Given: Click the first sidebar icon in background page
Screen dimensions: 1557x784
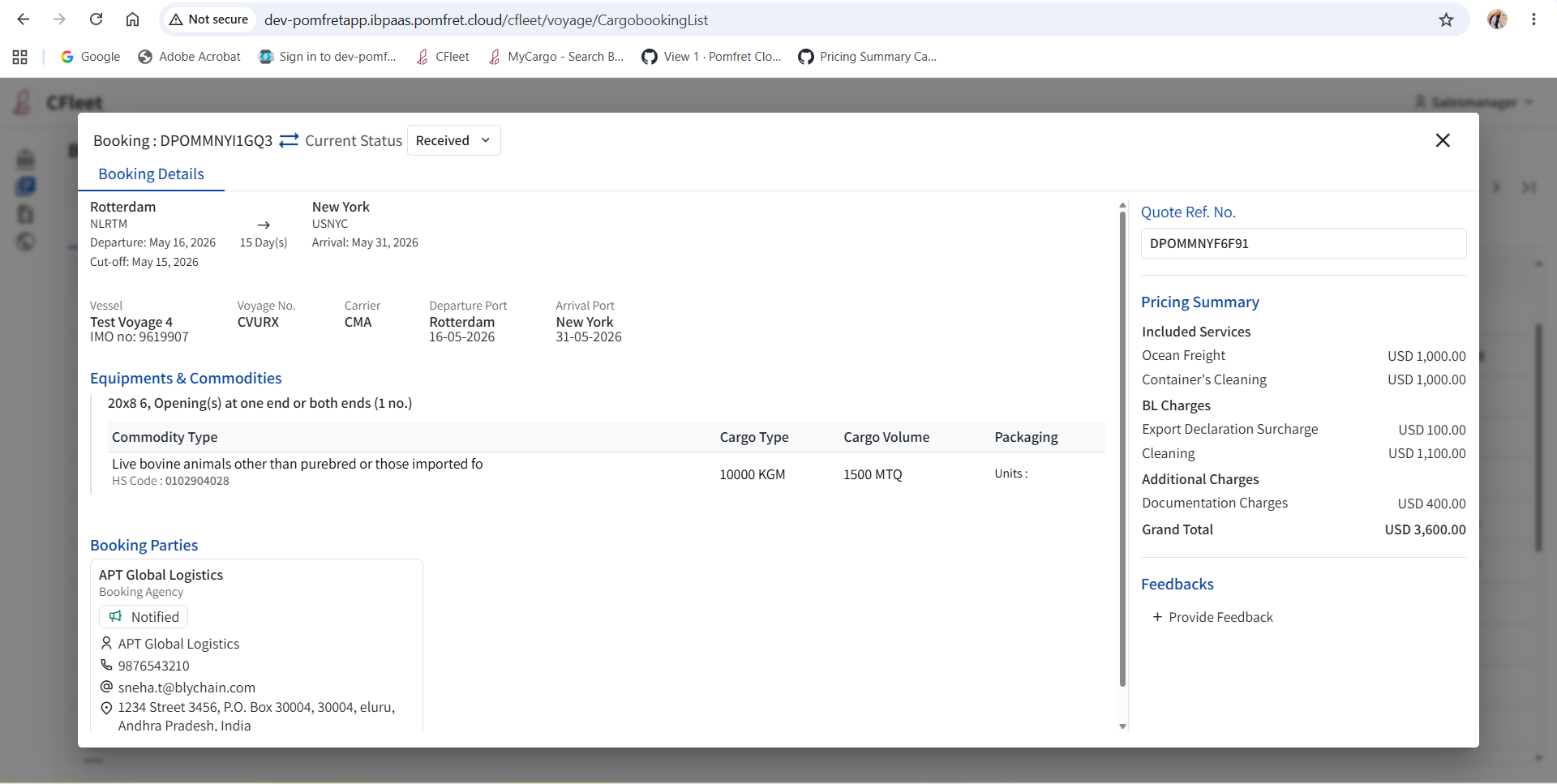Looking at the screenshot, I should pos(25,158).
